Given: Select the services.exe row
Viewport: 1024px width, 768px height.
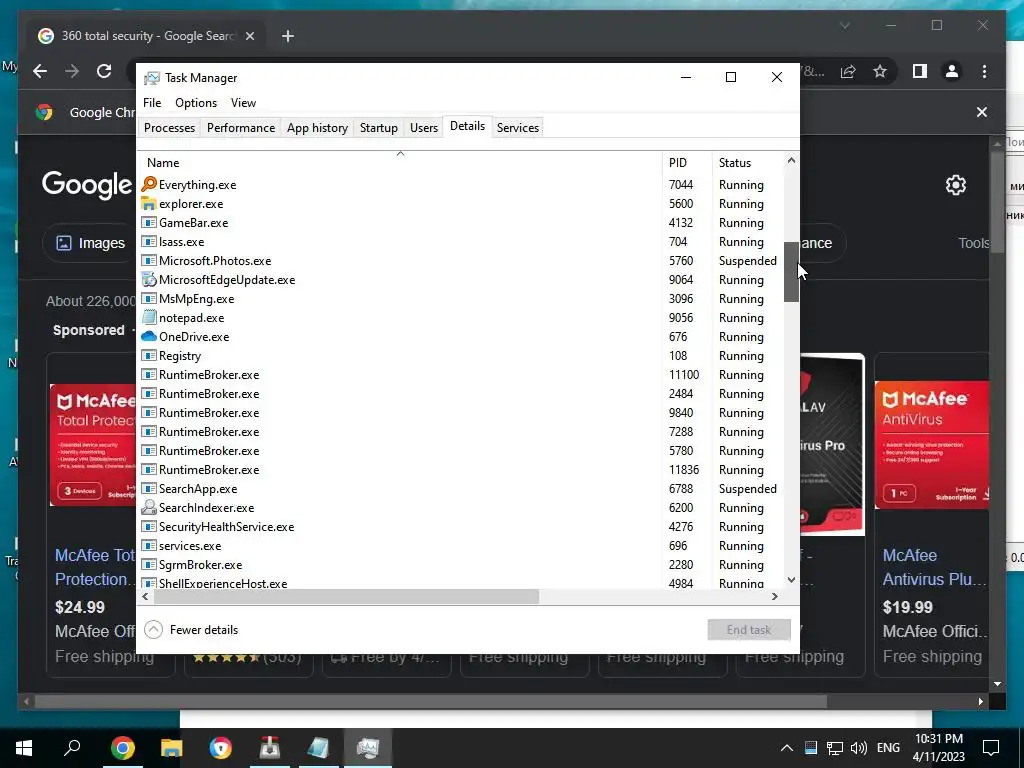Looking at the screenshot, I should point(460,545).
